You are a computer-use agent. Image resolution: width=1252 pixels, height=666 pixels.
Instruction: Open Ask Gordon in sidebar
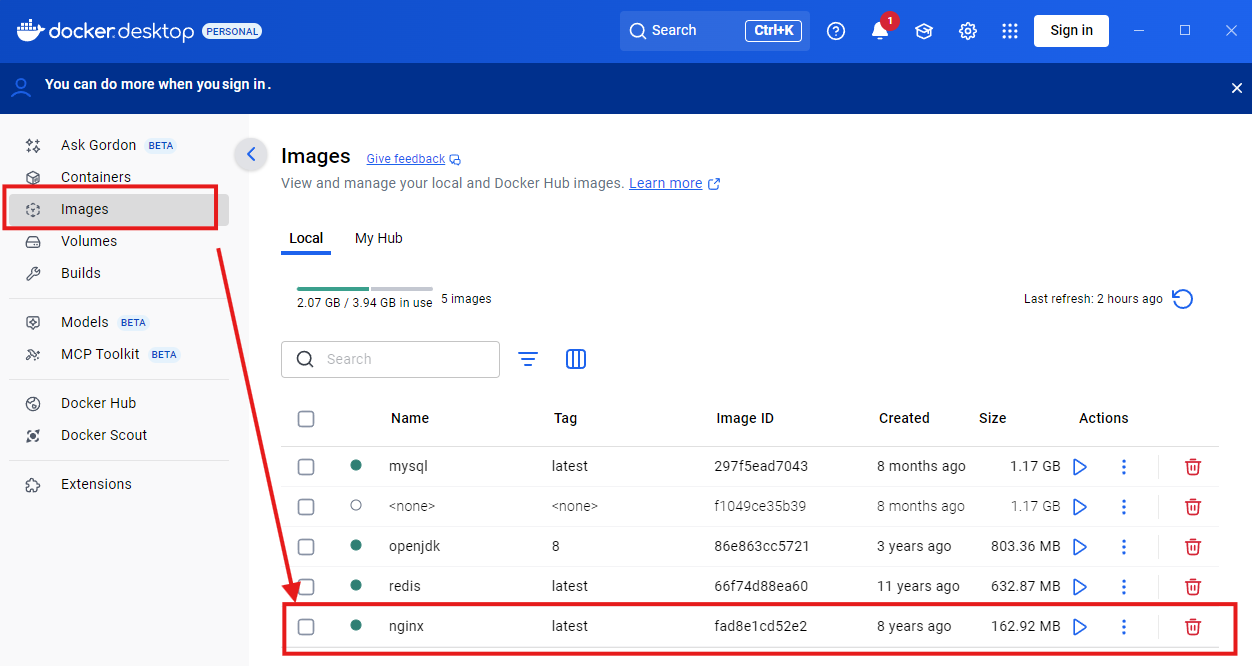[118, 146]
